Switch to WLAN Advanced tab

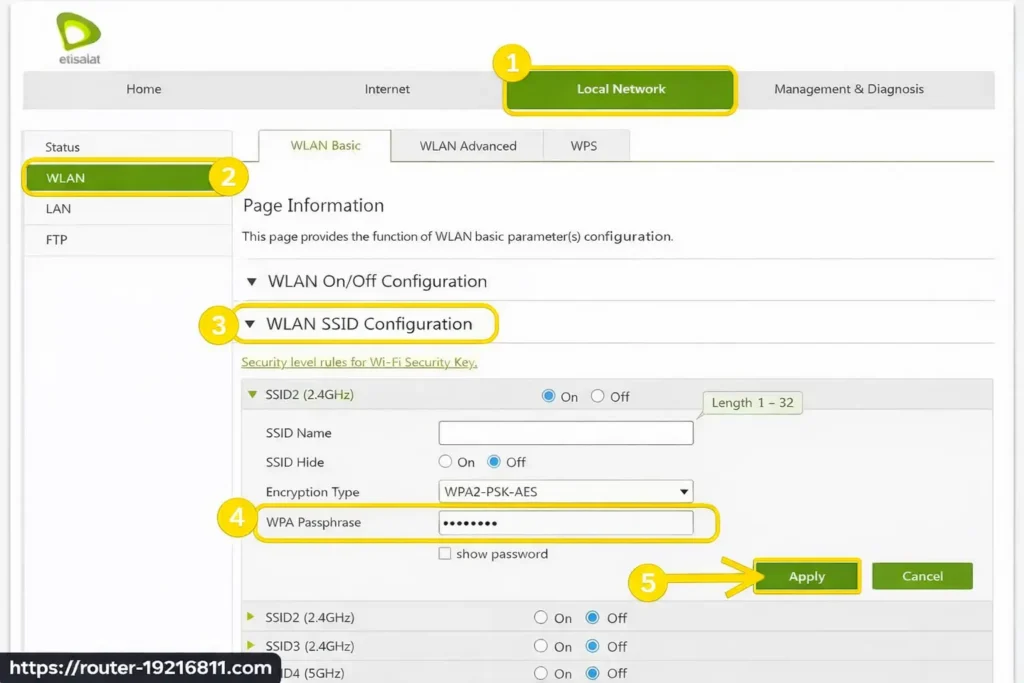click(x=467, y=146)
